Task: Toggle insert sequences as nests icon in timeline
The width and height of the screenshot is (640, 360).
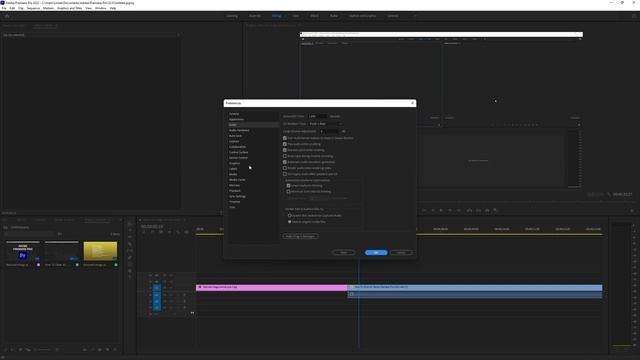Action: pos(144,232)
